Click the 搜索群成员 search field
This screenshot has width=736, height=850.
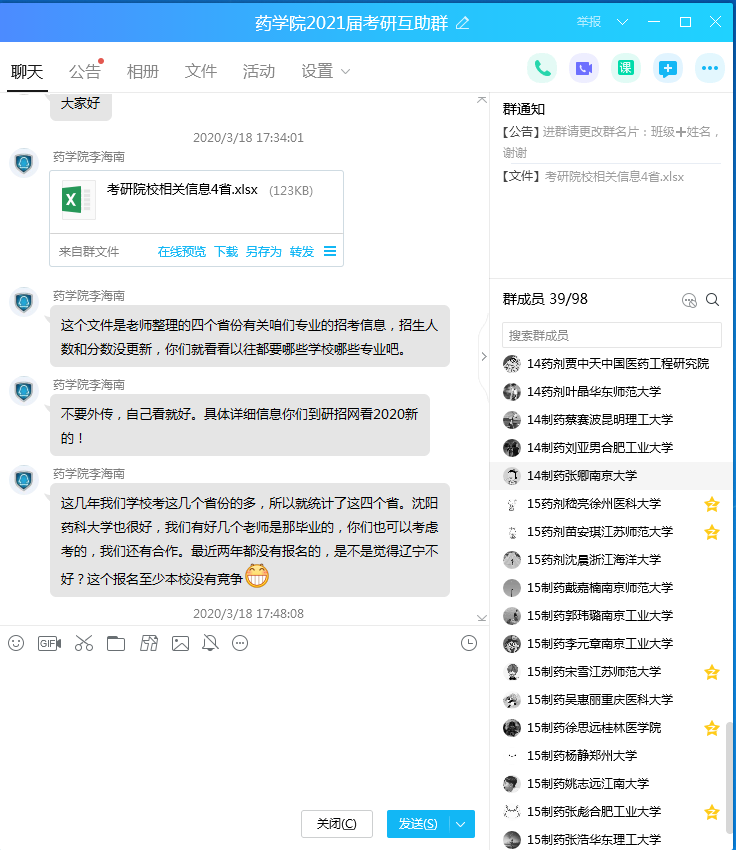coord(612,335)
